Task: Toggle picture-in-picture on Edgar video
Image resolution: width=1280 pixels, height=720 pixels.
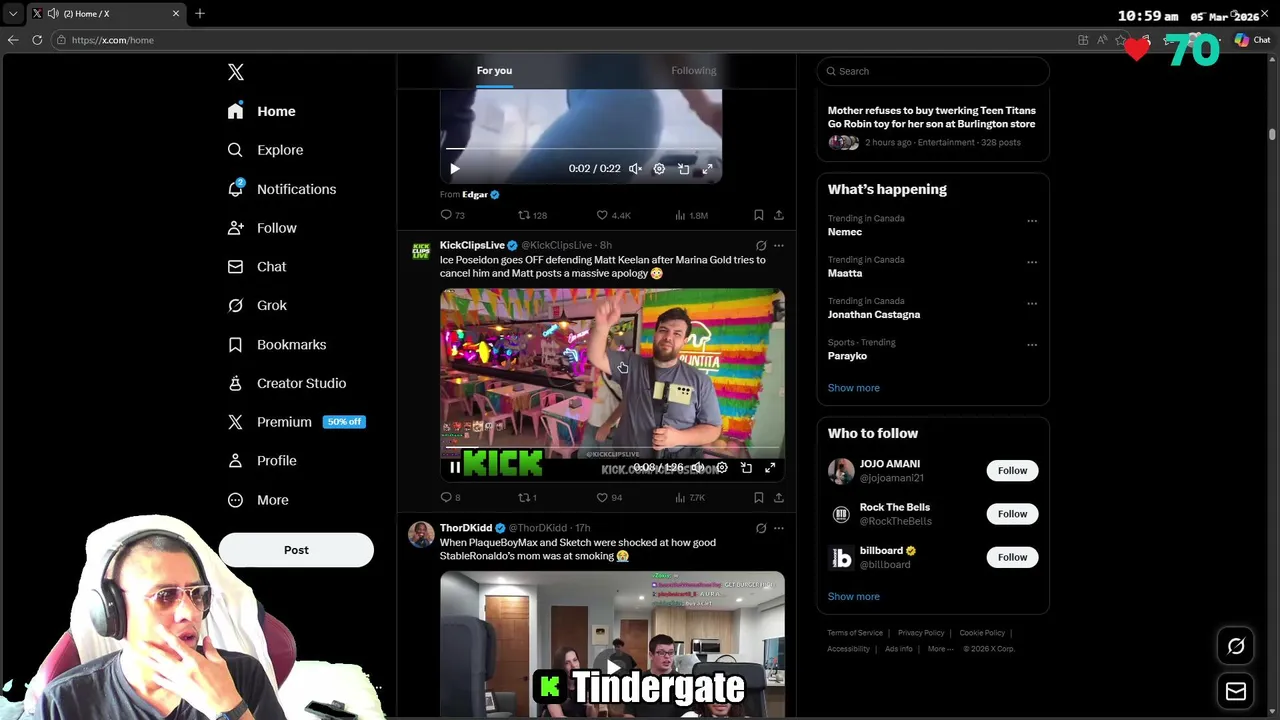Action: coord(683,169)
